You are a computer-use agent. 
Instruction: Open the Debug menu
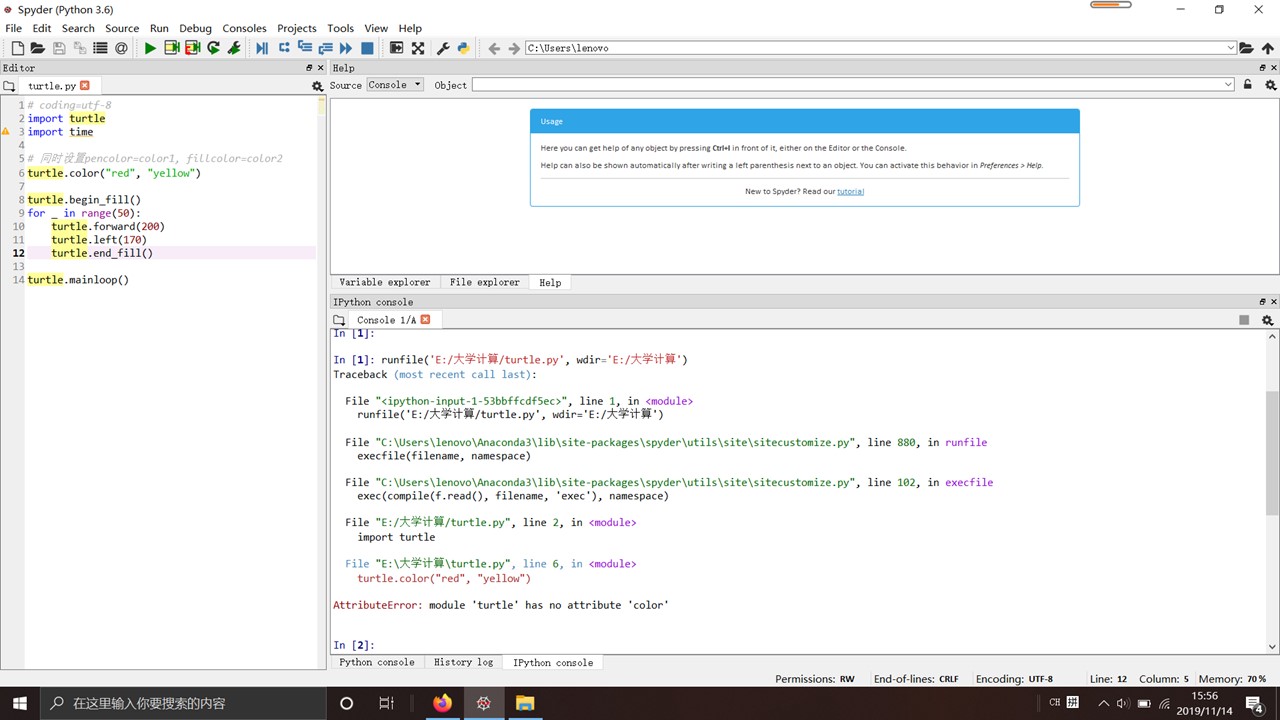(x=196, y=28)
